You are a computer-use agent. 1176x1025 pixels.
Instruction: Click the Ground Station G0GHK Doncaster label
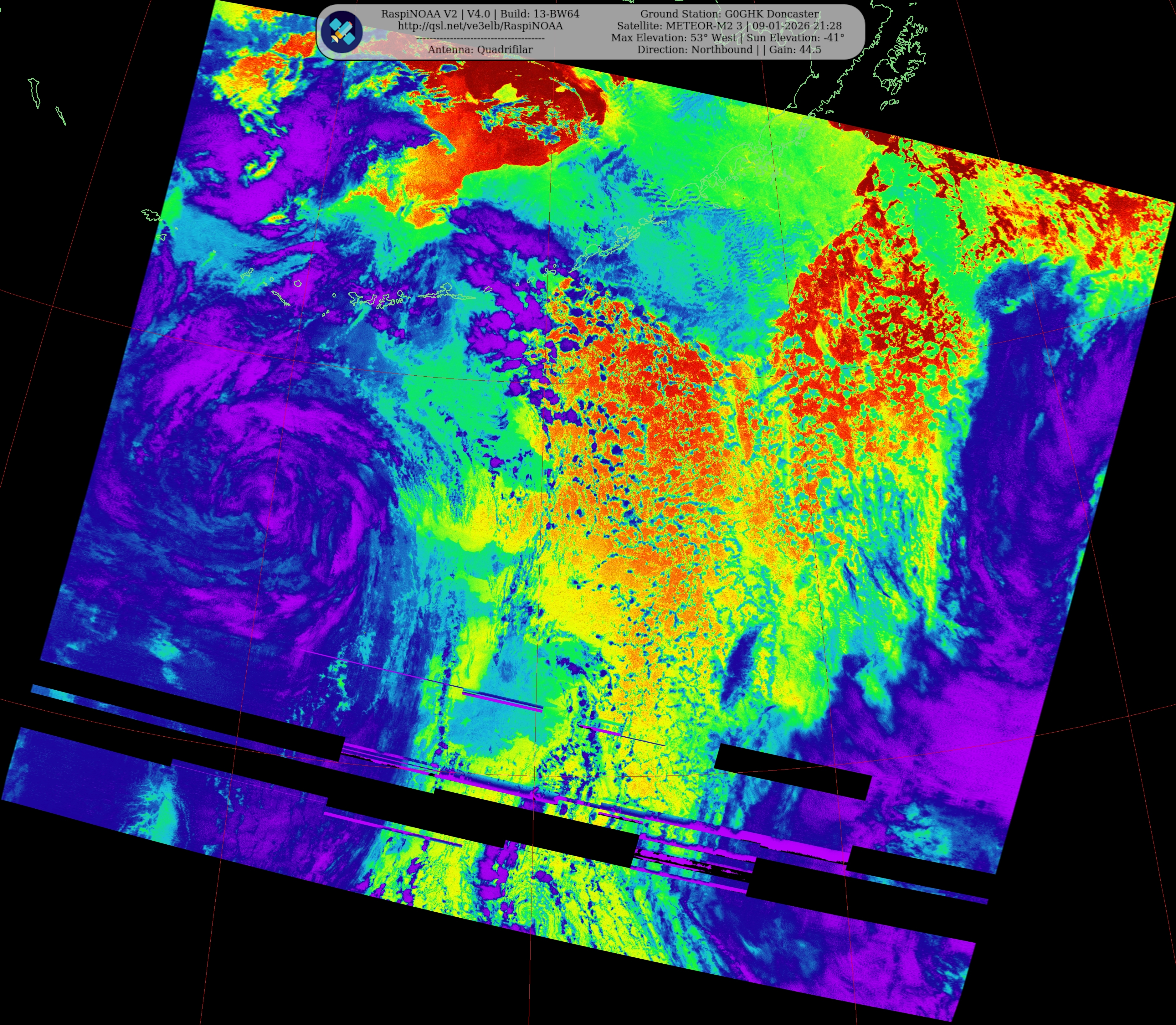pyautogui.click(x=729, y=14)
